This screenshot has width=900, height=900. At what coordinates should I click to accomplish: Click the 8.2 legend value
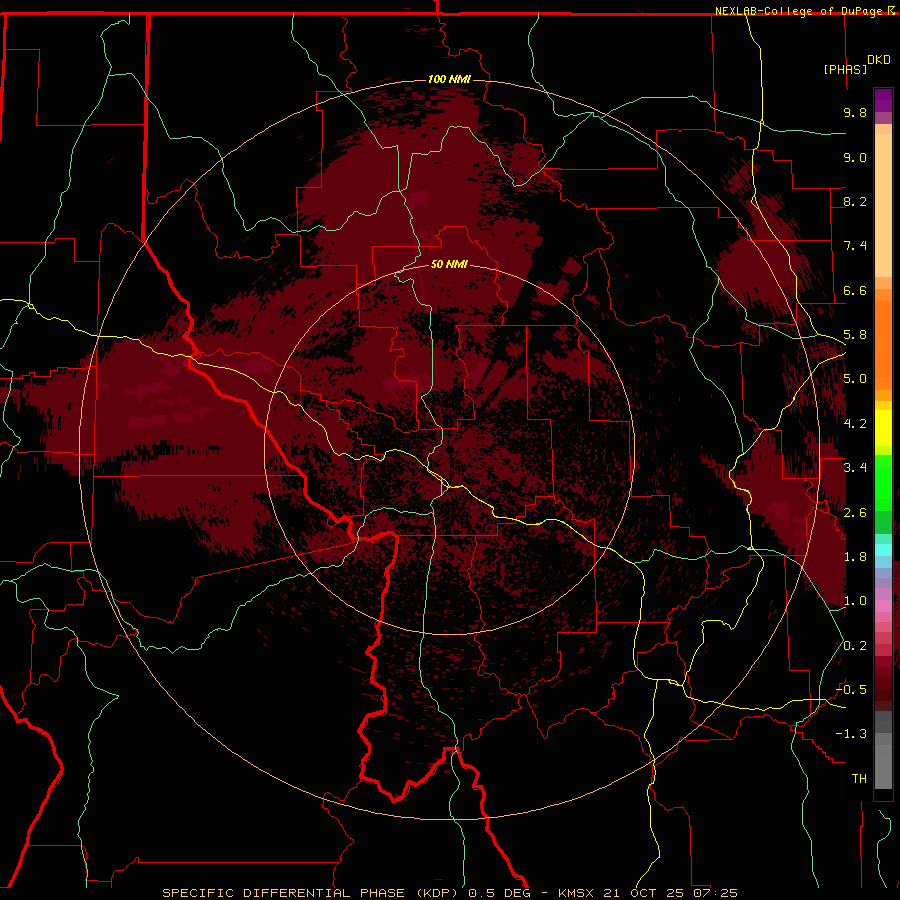pos(855,201)
